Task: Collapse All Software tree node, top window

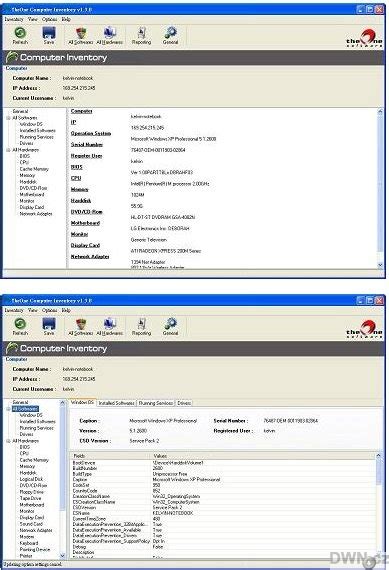Action: [x=8, y=118]
